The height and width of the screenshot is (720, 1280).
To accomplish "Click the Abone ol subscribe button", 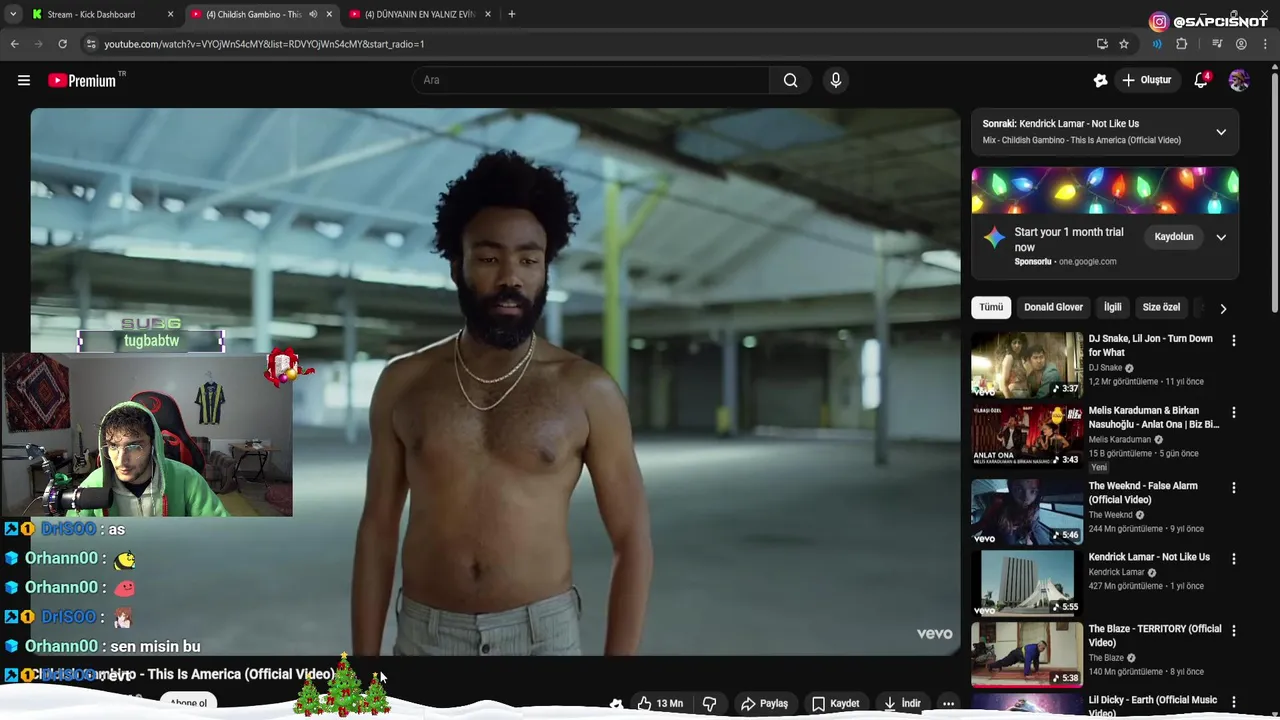I will coord(188,703).
